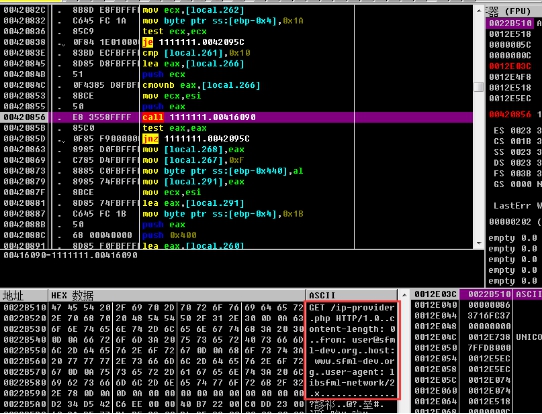Image resolution: width=542 pixels, height=414 pixels.
Task: Select highlighted register value 0022B510
Action: [510, 23]
